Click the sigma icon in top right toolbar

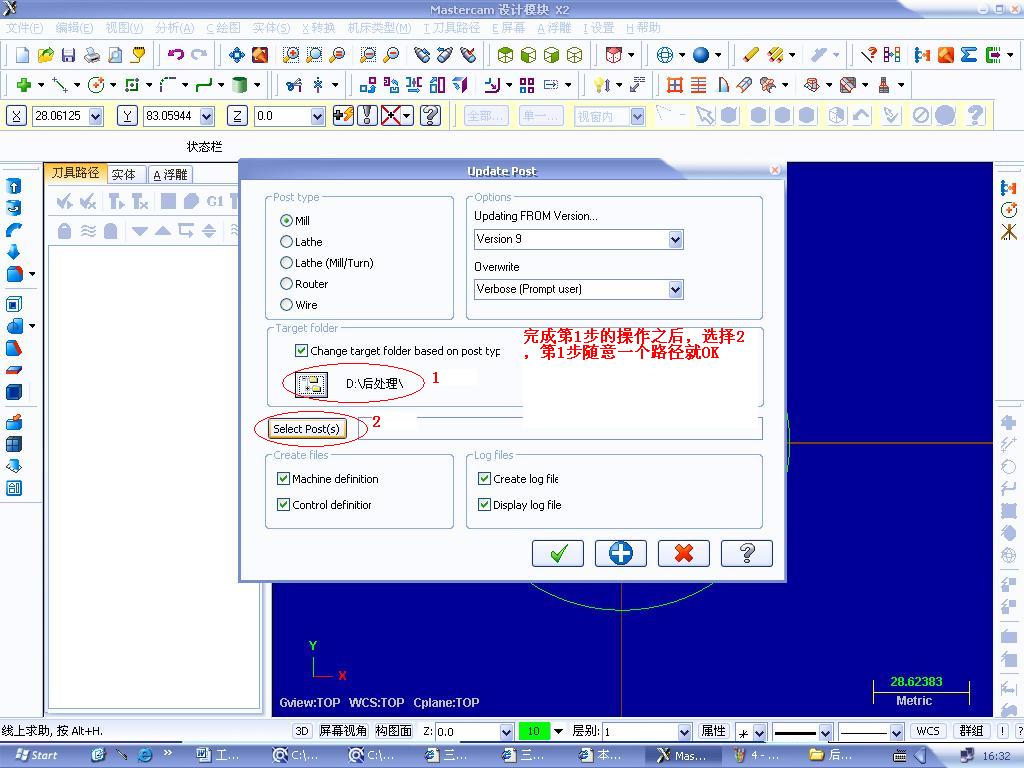[968, 55]
